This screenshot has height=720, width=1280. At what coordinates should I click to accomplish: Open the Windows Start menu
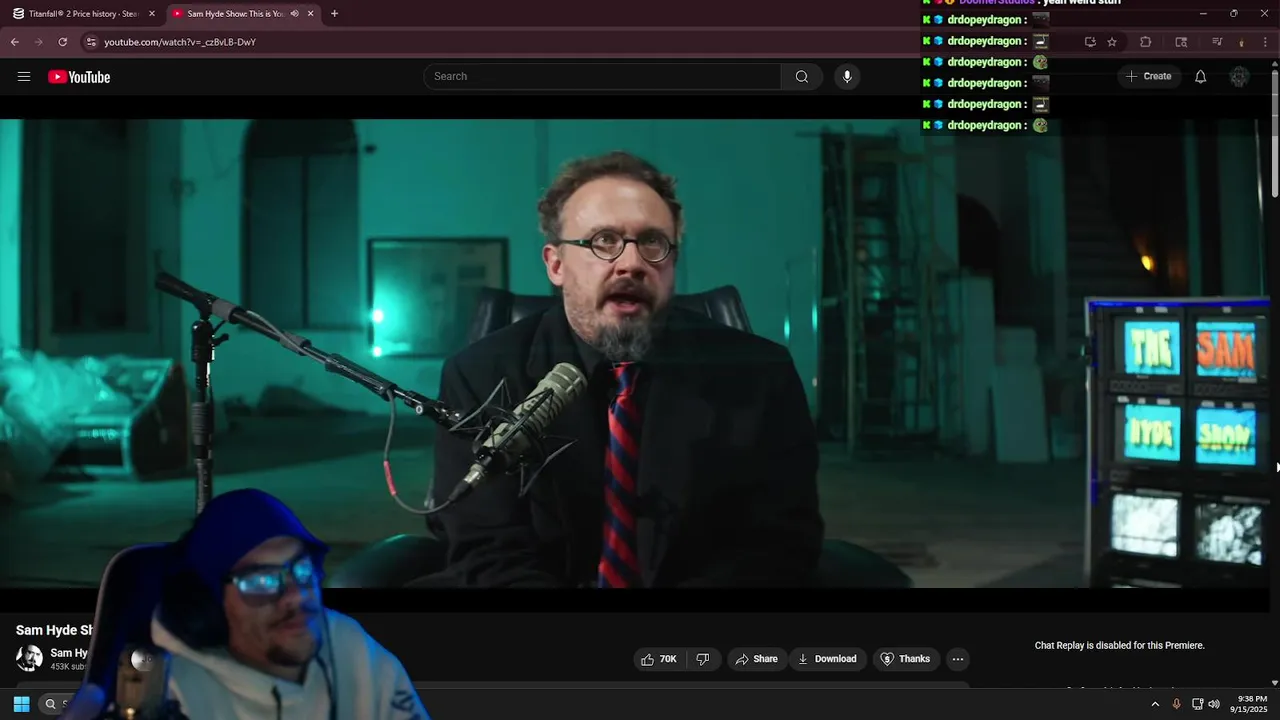(21, 704)
